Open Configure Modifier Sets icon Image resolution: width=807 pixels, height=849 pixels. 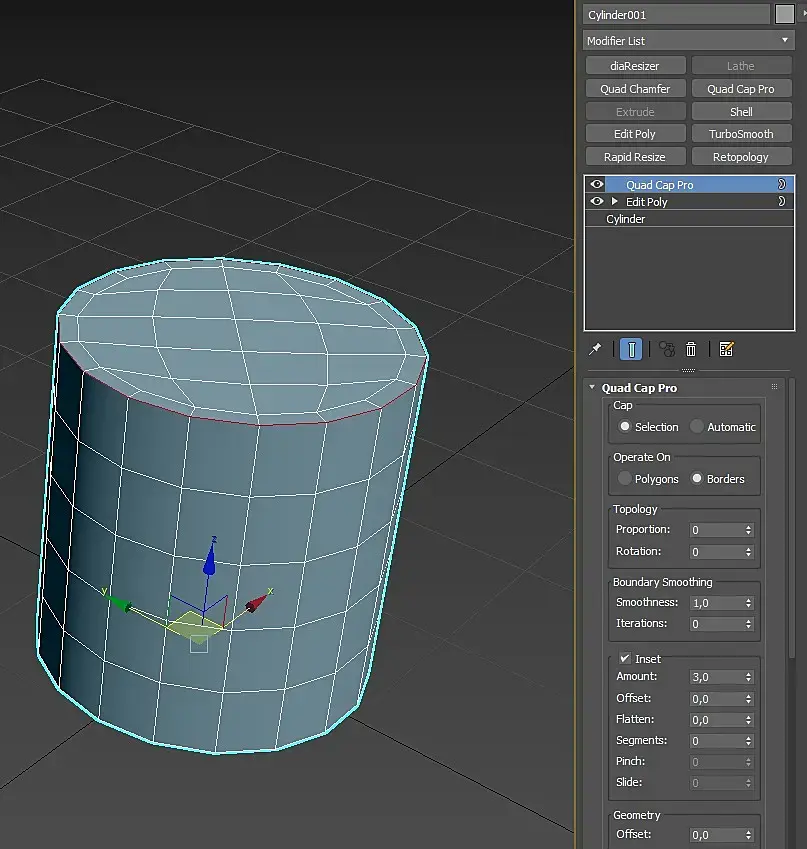tap(726, 349)
